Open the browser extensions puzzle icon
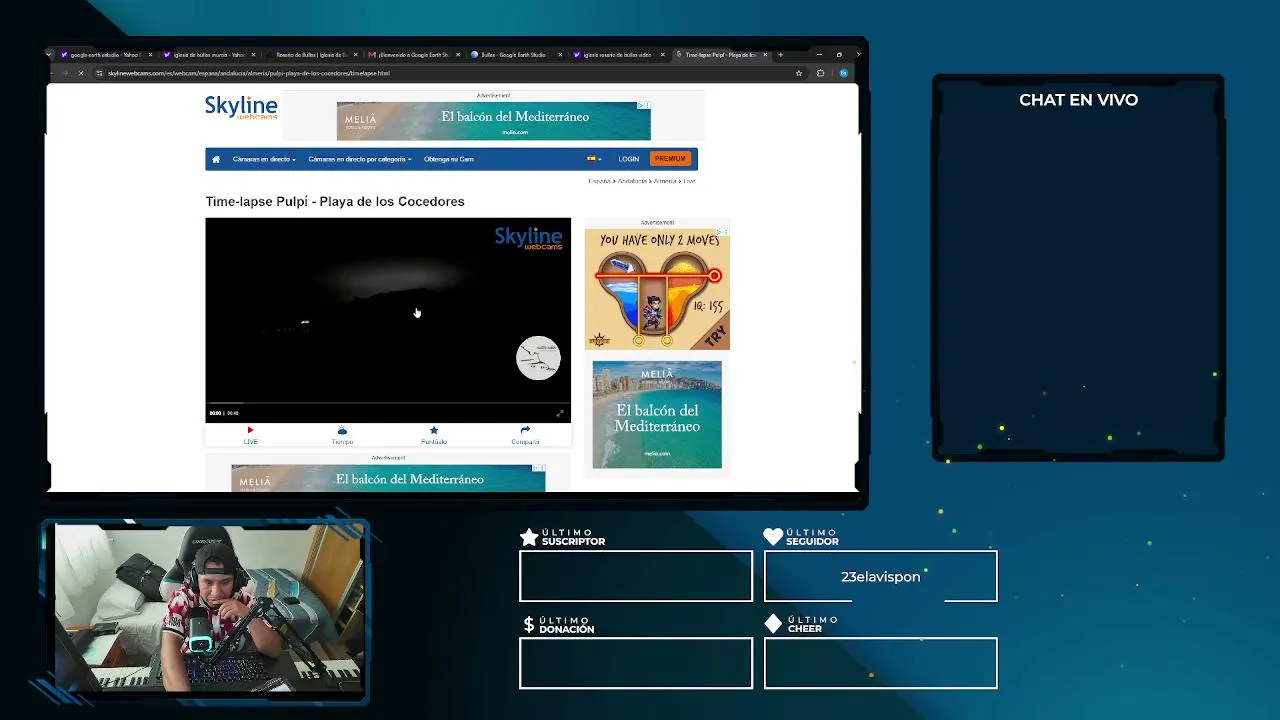The height and width of the screenshot is (720, 1280). [x=821, y=73]
